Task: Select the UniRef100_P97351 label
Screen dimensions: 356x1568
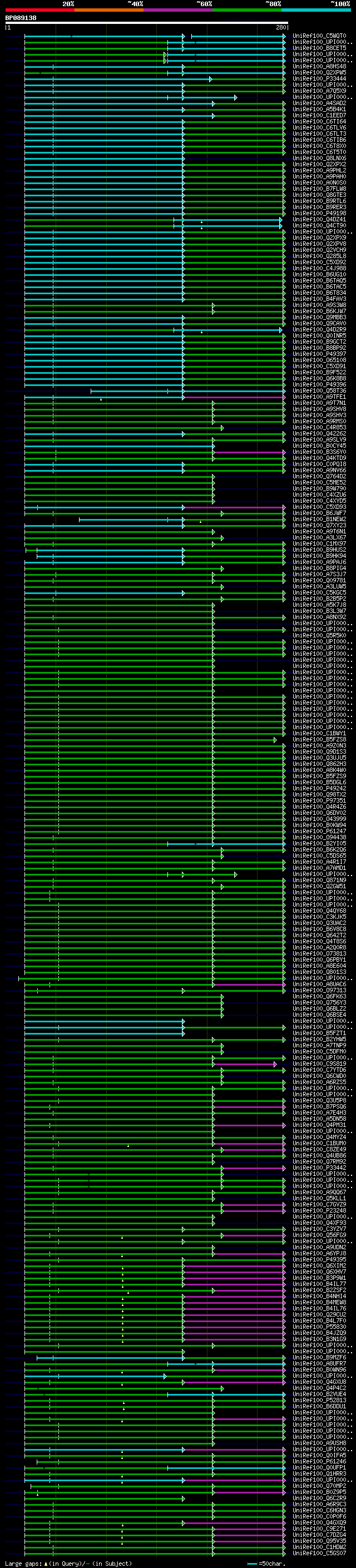Action: coord(319,801)
